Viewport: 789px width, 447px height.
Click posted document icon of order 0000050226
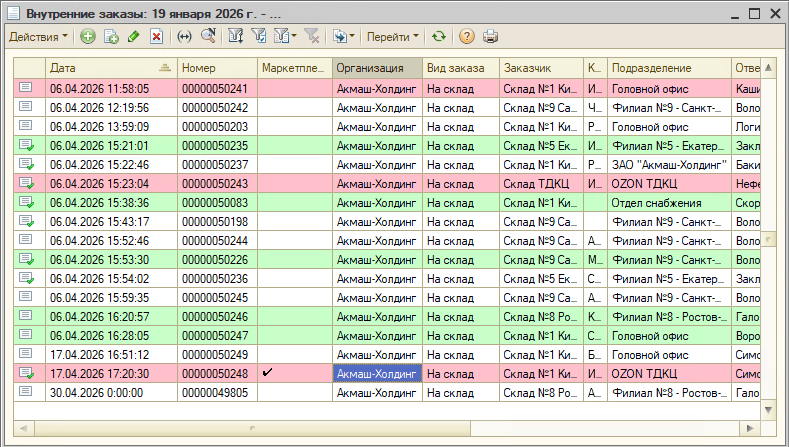26,259
